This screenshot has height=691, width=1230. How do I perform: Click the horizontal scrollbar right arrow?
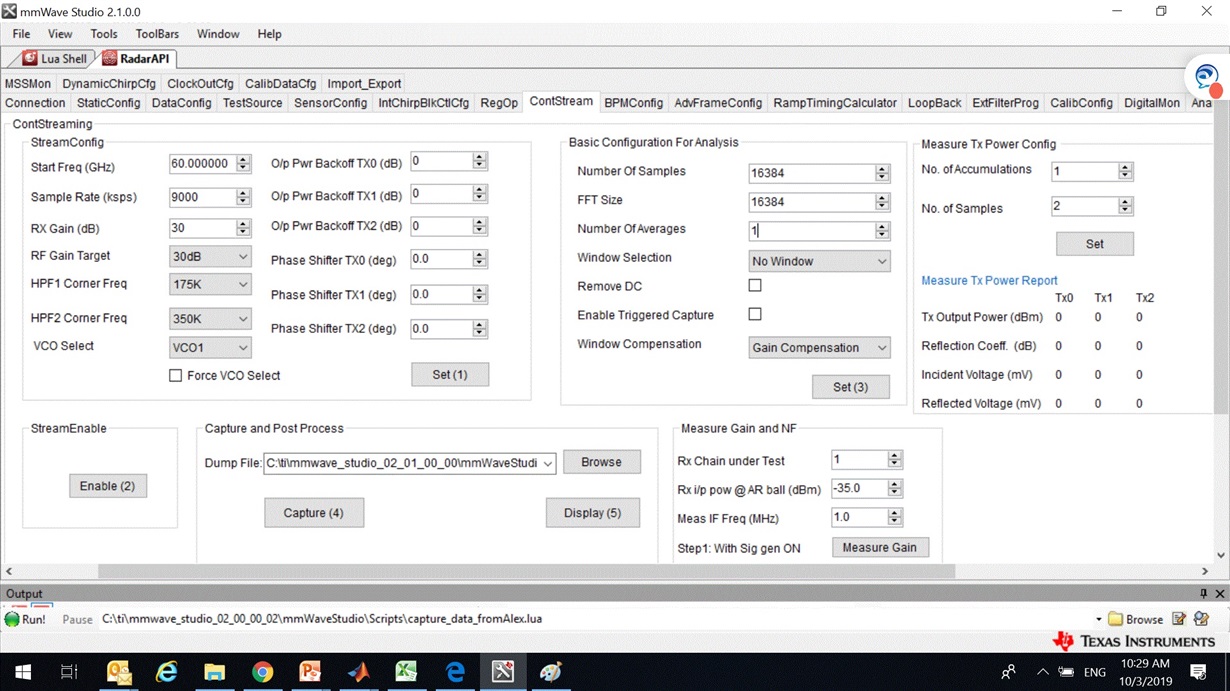(1206, 571)
